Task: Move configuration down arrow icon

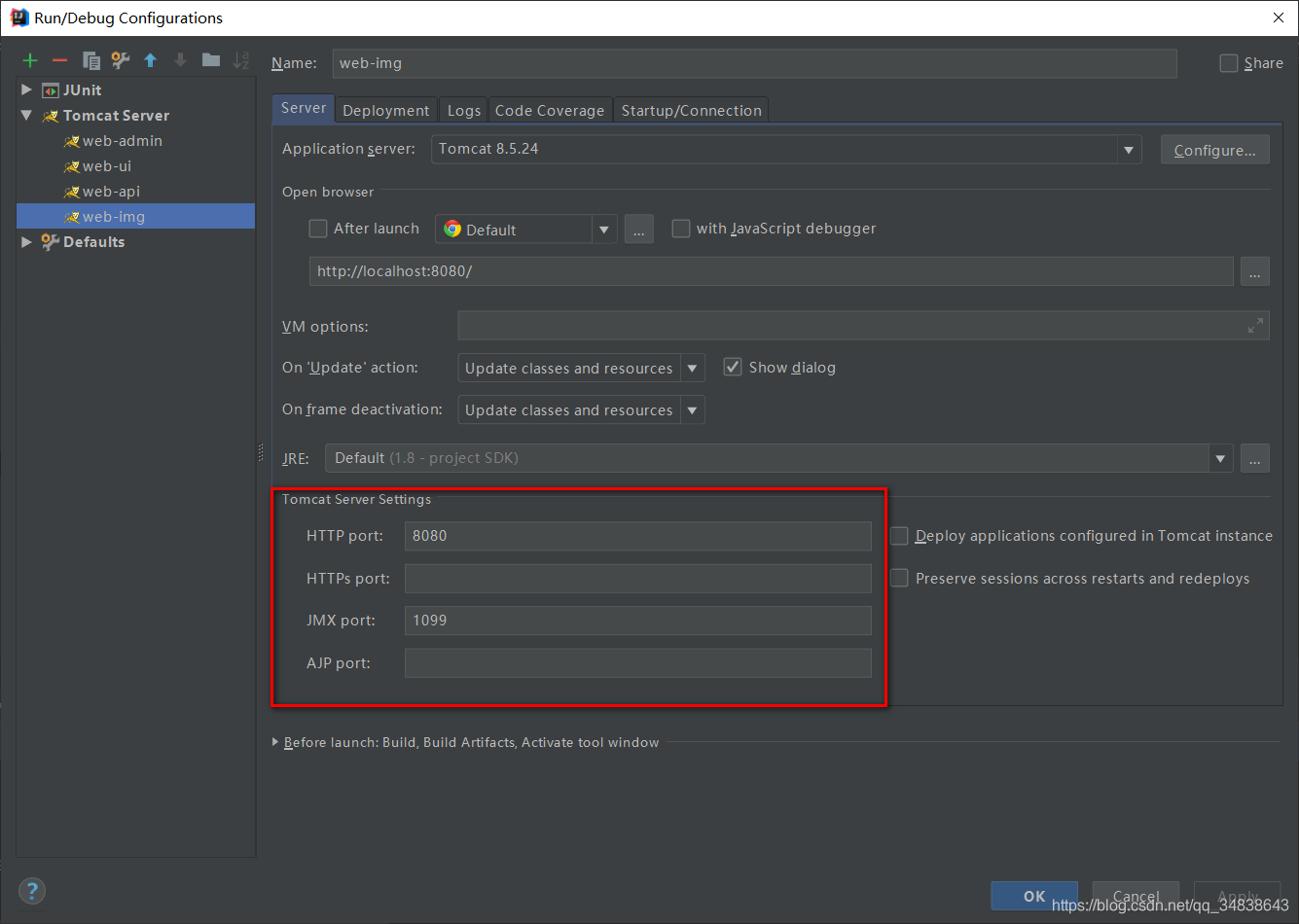Action: point(181,60)
